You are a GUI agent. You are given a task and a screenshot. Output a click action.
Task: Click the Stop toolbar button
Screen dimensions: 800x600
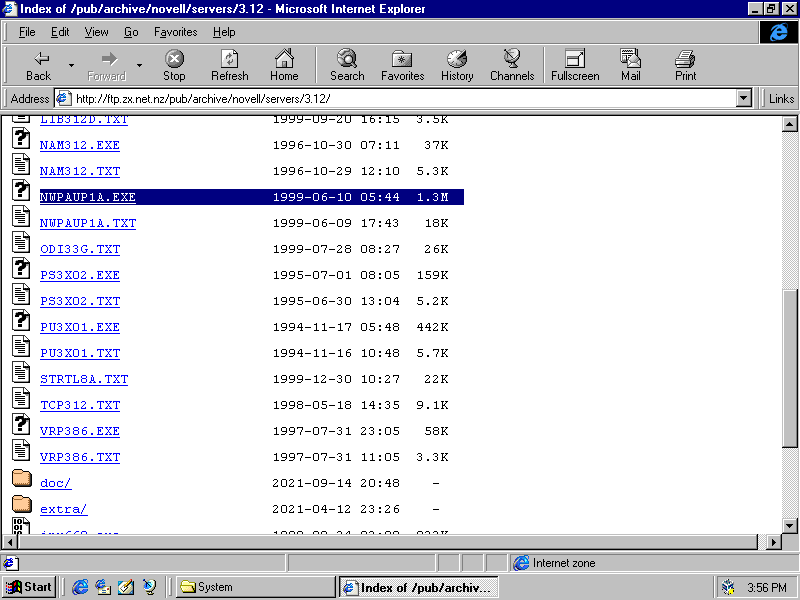coord(174,65)
